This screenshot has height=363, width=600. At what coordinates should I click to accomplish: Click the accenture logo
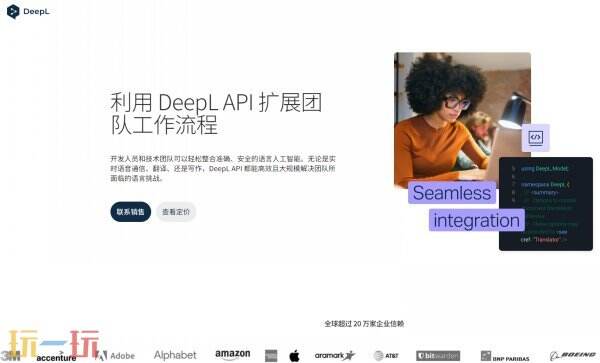[x=56, y=357]
